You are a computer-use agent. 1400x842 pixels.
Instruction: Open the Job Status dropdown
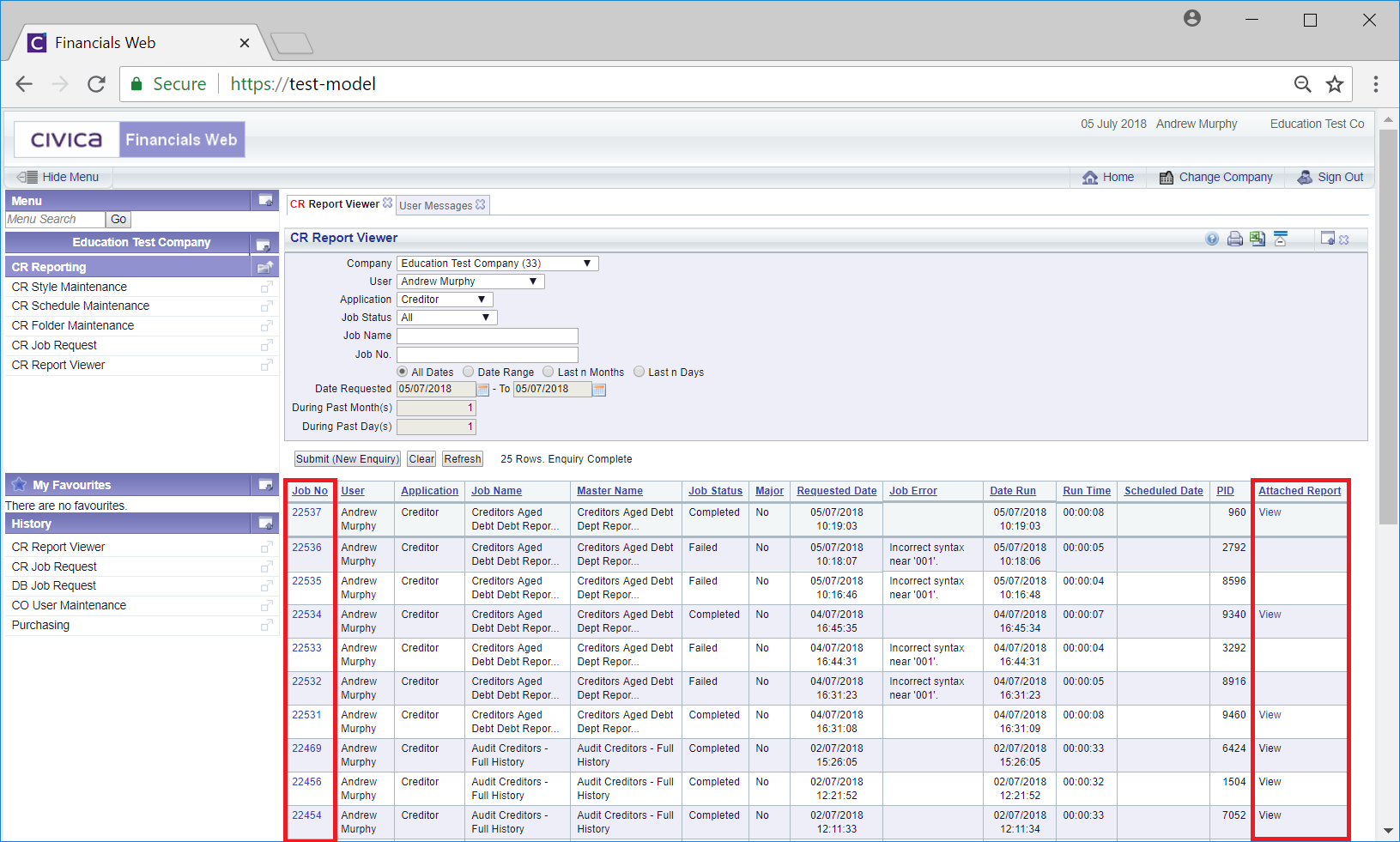(446, 318)
